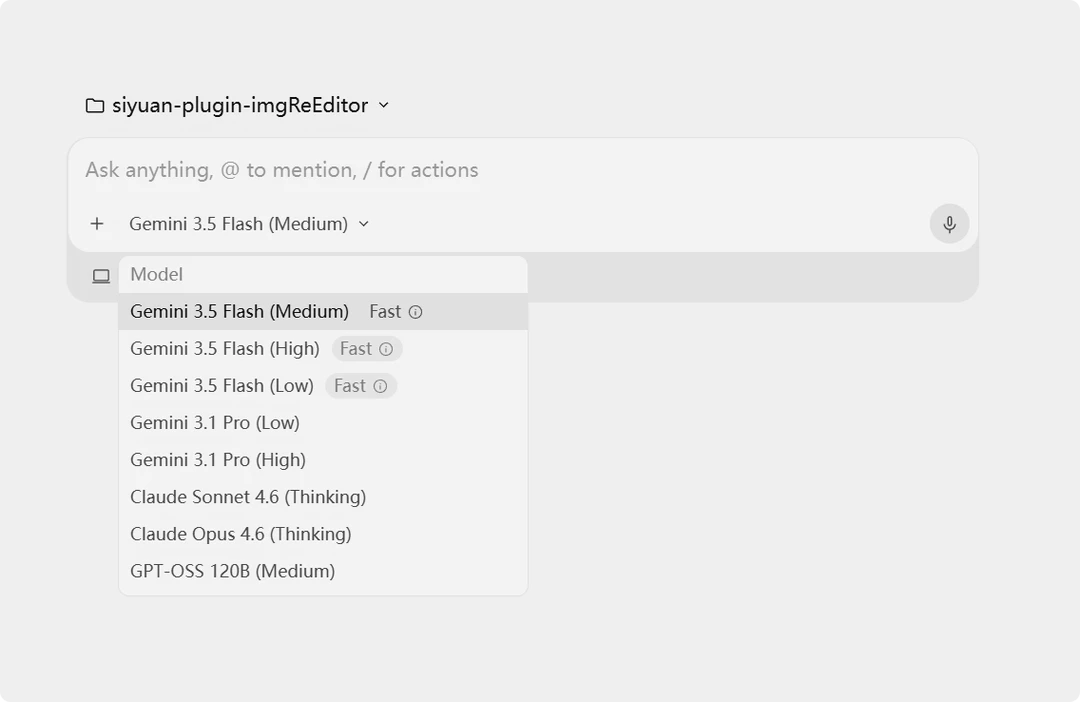Image resolution: width=1080 pixels, height=702 pixels.
Task: Click the Fast badge on Gemini 3.5 Flash (High)
Action: click(366, 349)
